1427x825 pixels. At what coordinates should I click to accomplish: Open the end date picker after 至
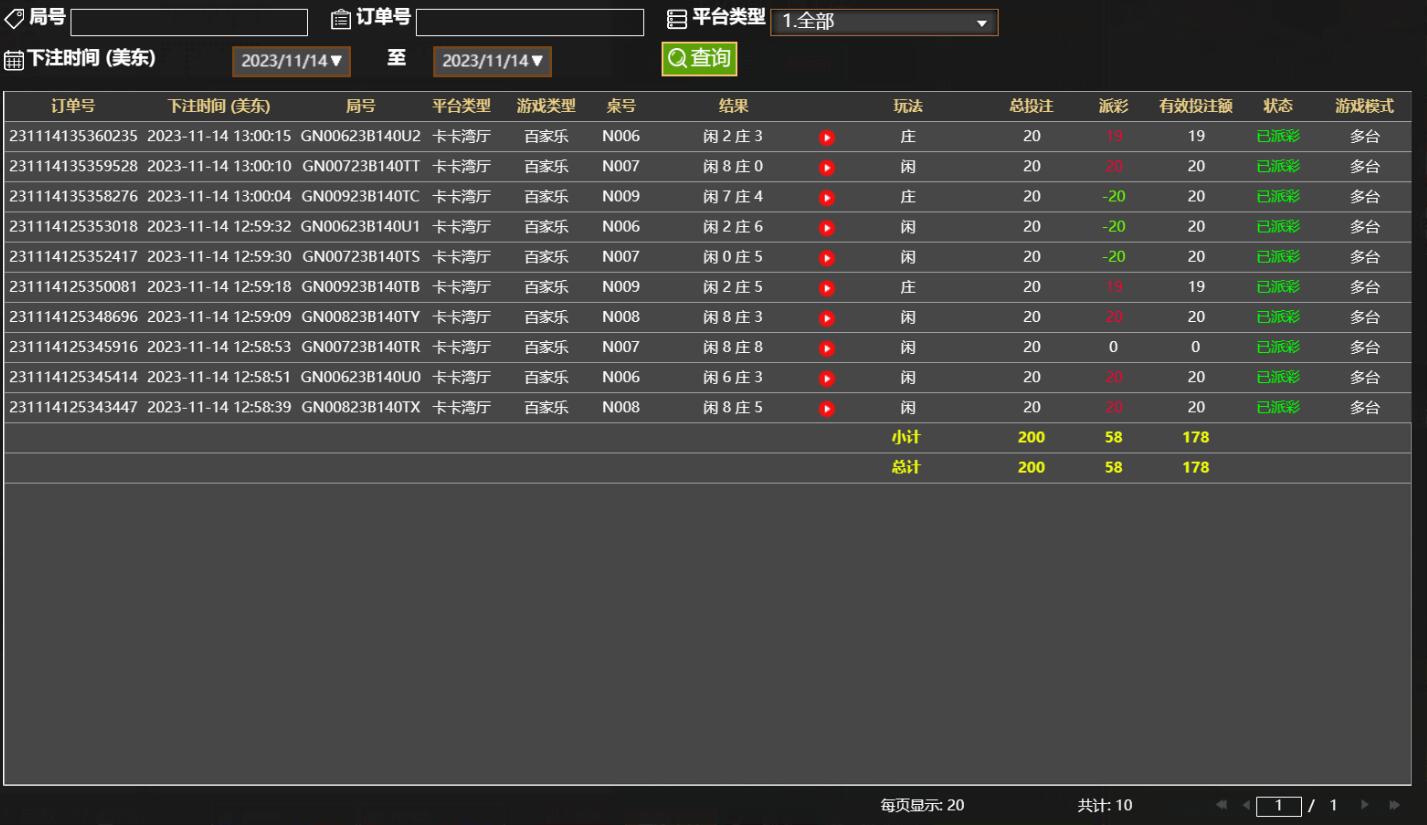click(x=492, y=61)
